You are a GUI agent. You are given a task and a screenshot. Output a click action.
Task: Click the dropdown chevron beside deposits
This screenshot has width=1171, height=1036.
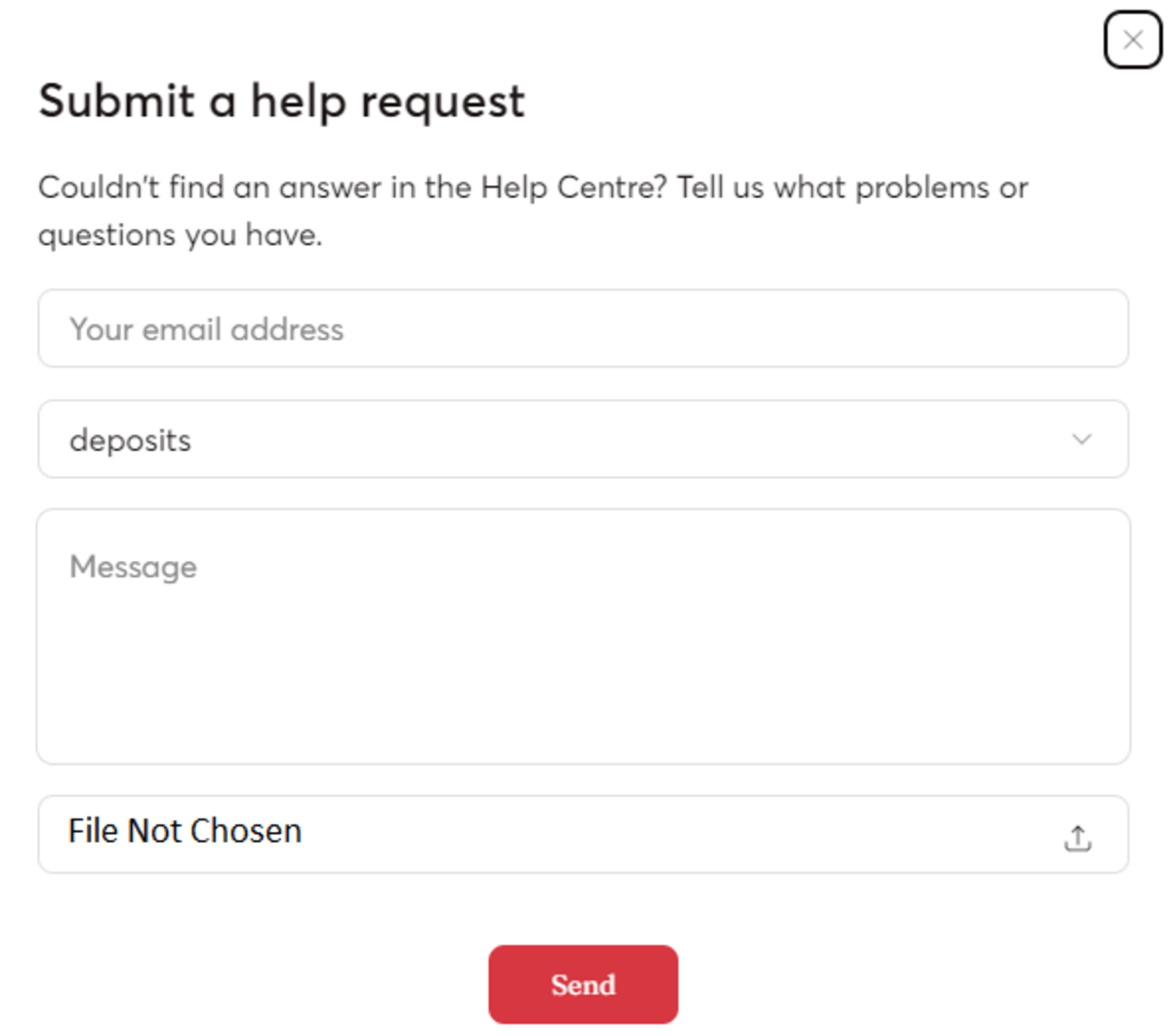coord(1080,440)
